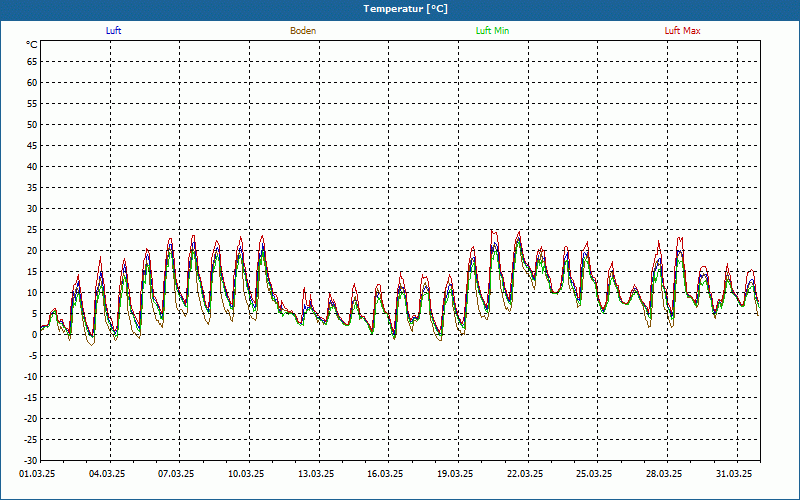Click the y-axis value 55

point(32,104)
